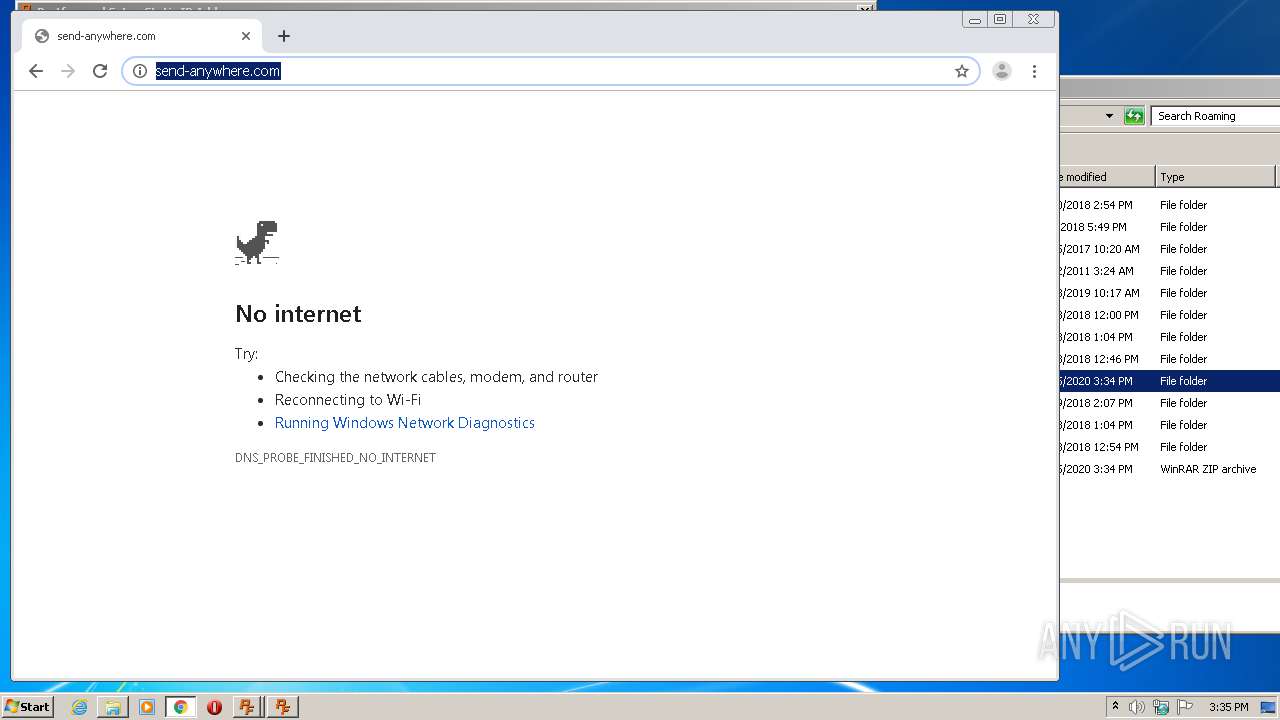
Task: Open Chrome's three-dot menu
Action: pos(1034,71)
